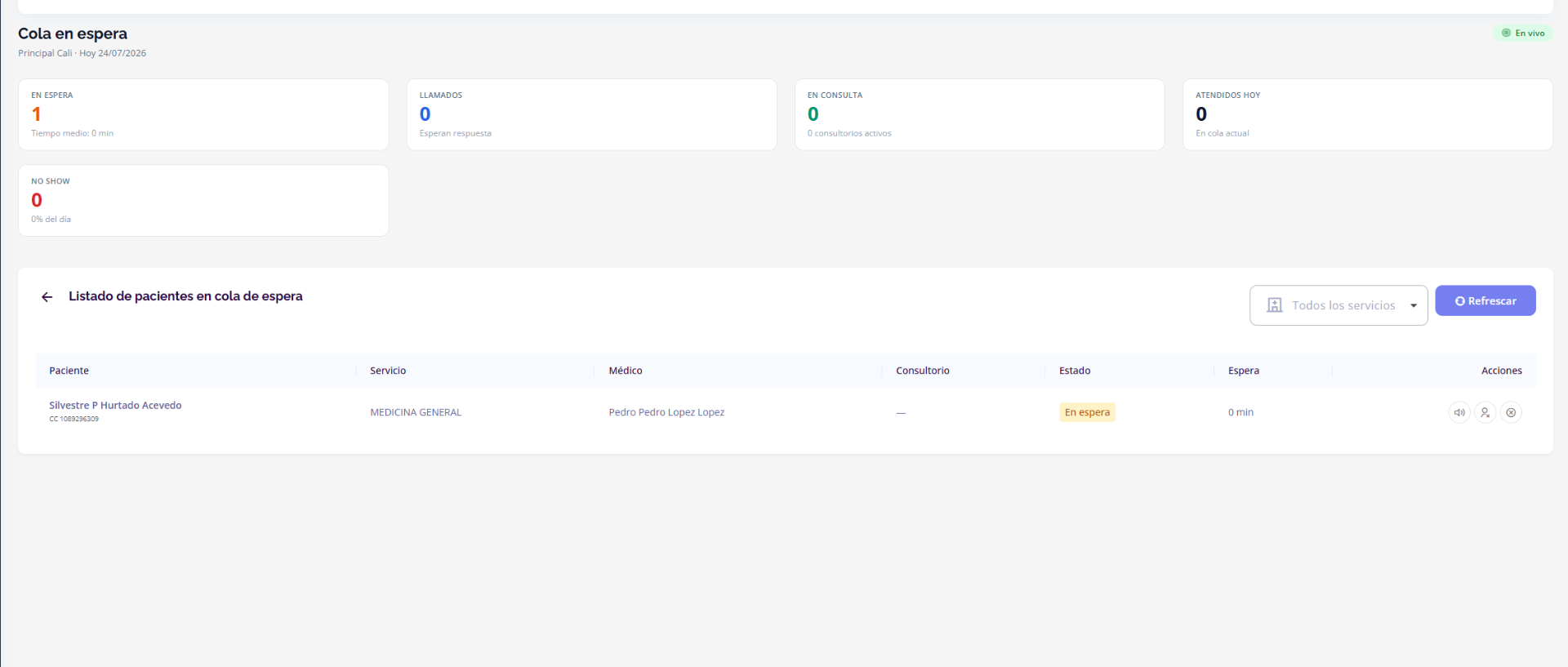Click the 0 min wait value

[1241, 412]
